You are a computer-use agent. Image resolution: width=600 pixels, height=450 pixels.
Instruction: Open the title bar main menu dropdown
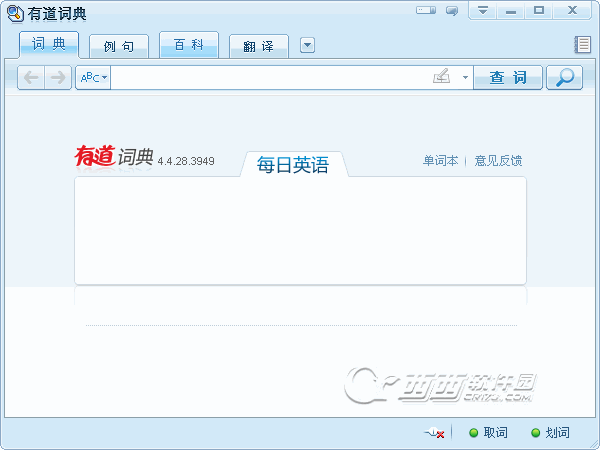483,10
